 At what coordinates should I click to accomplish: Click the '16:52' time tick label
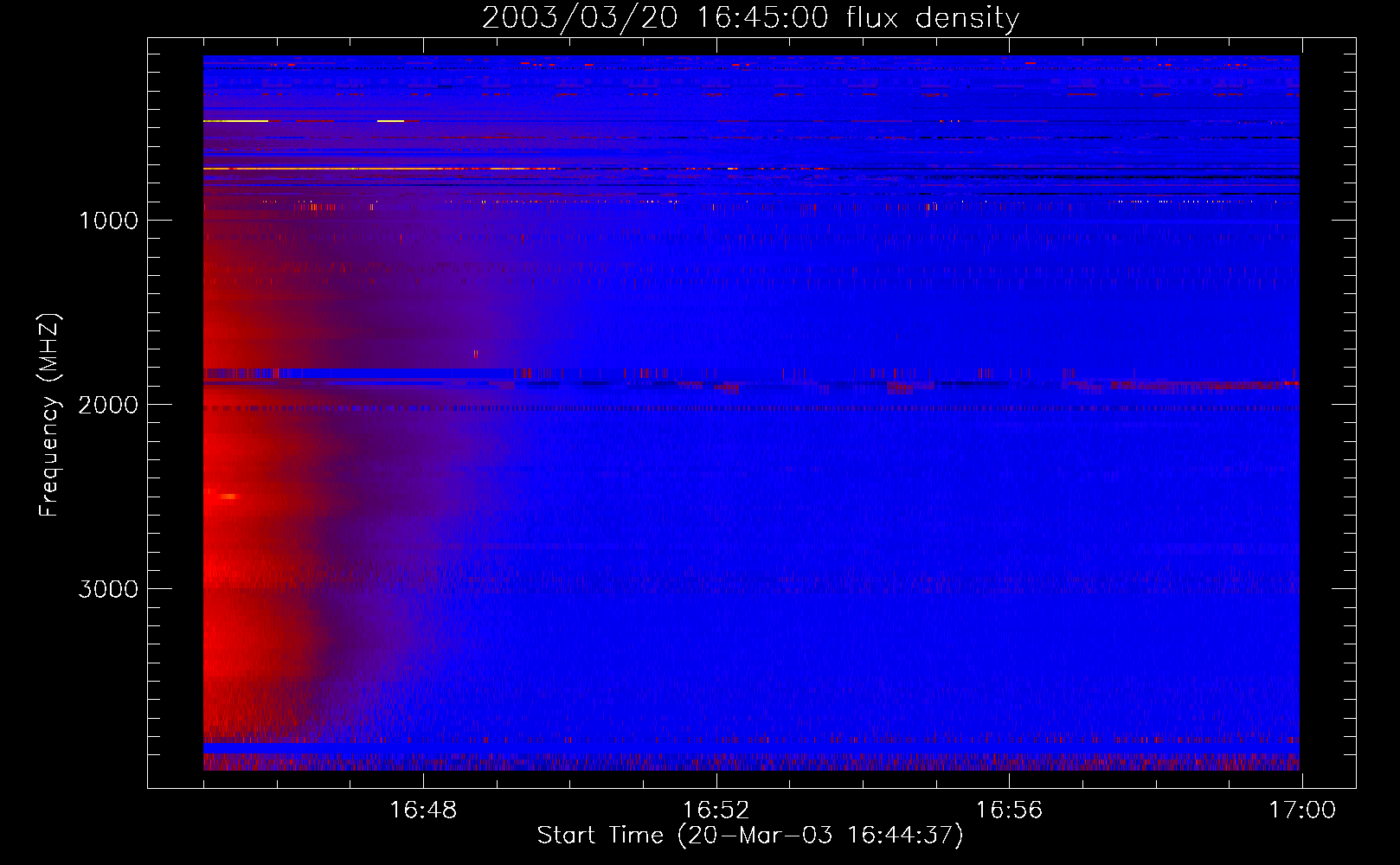tap(716, 811)
